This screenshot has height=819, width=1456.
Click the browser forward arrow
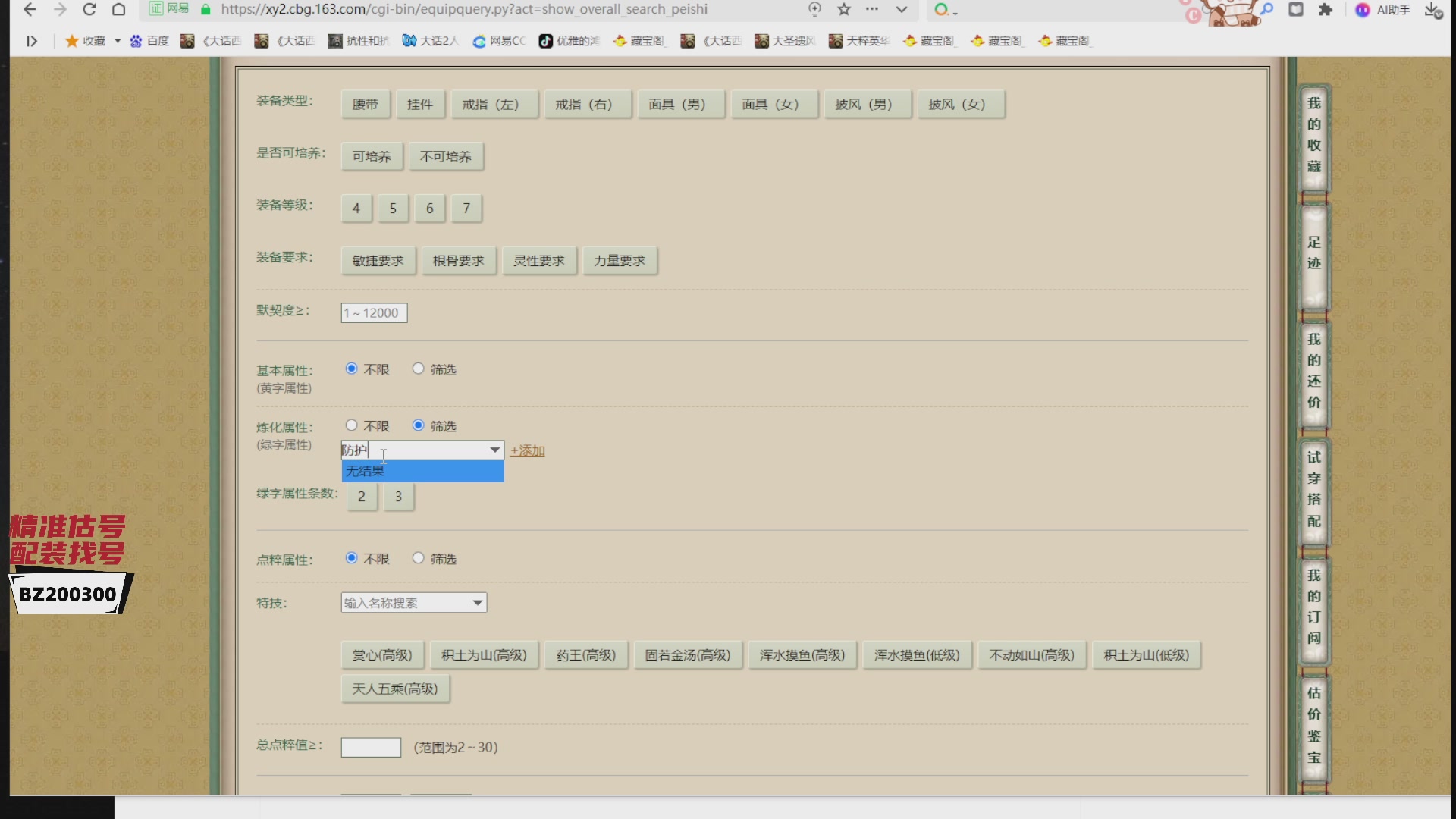(x=60, y=9)
